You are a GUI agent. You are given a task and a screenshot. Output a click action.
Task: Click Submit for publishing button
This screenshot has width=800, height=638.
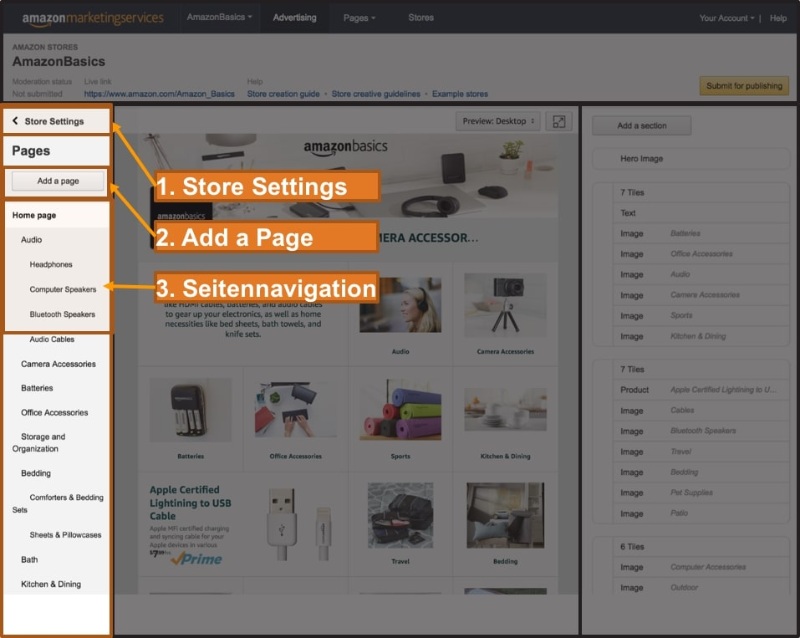744,86
